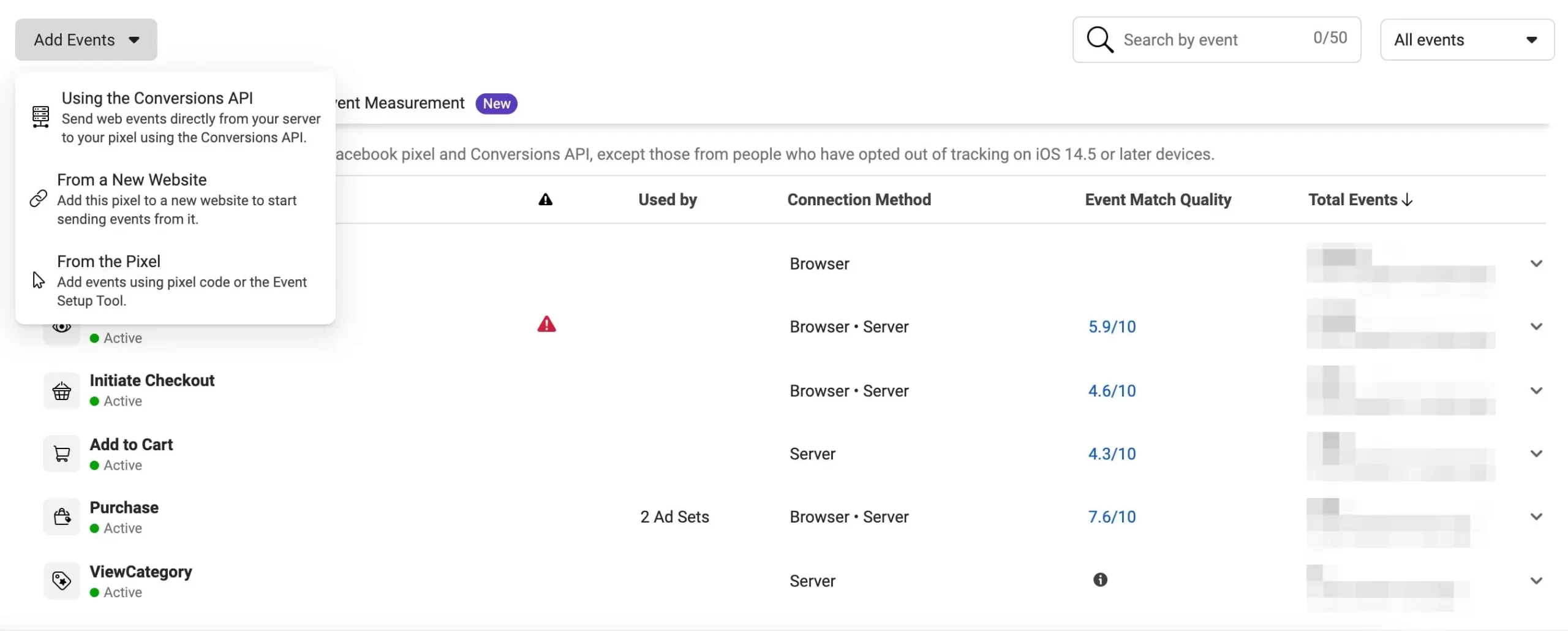This screenshot has height=631, width=1568.
Task: Click the Add to Cart icon
Action: 62,454
